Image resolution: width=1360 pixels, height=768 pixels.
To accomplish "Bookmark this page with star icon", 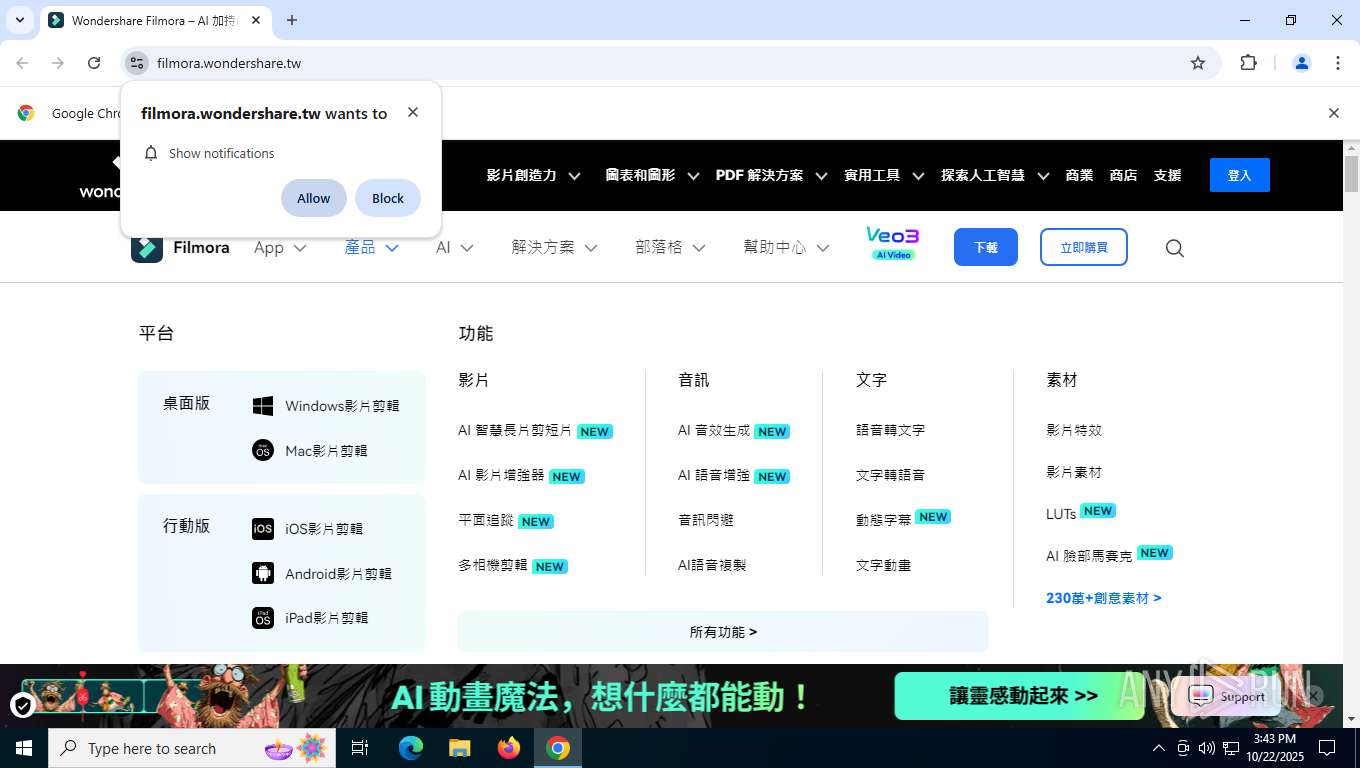I will tap(1198, 63).
